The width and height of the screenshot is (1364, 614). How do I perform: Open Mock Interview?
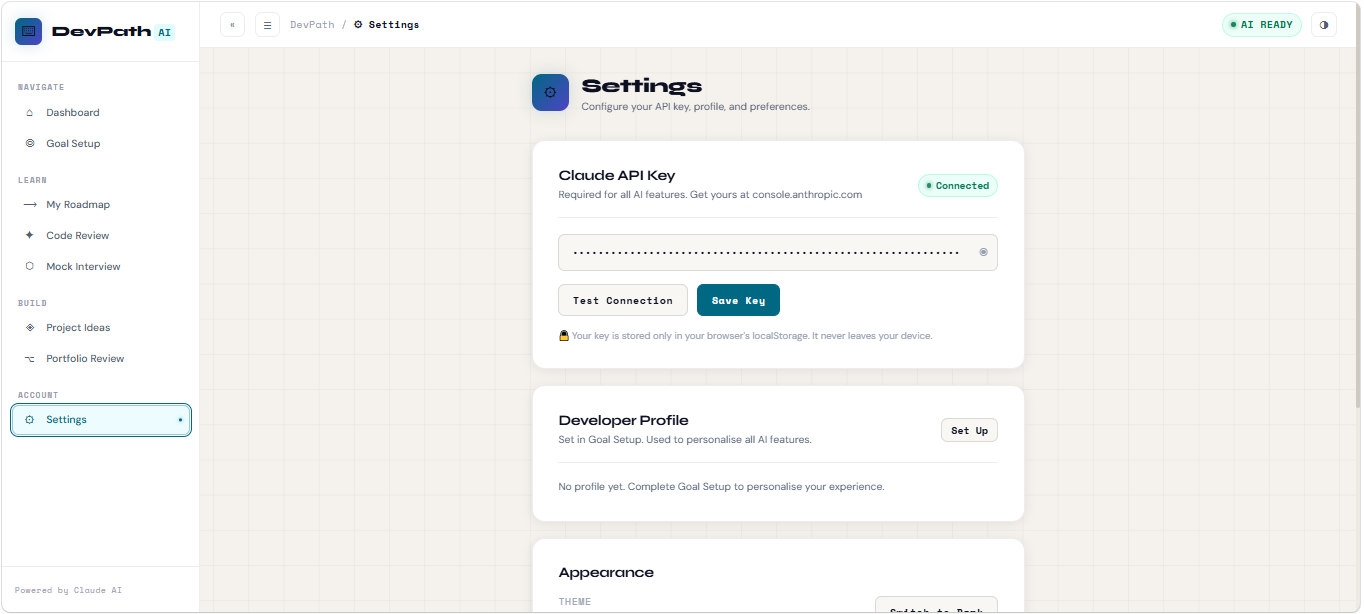pos(100,266)
